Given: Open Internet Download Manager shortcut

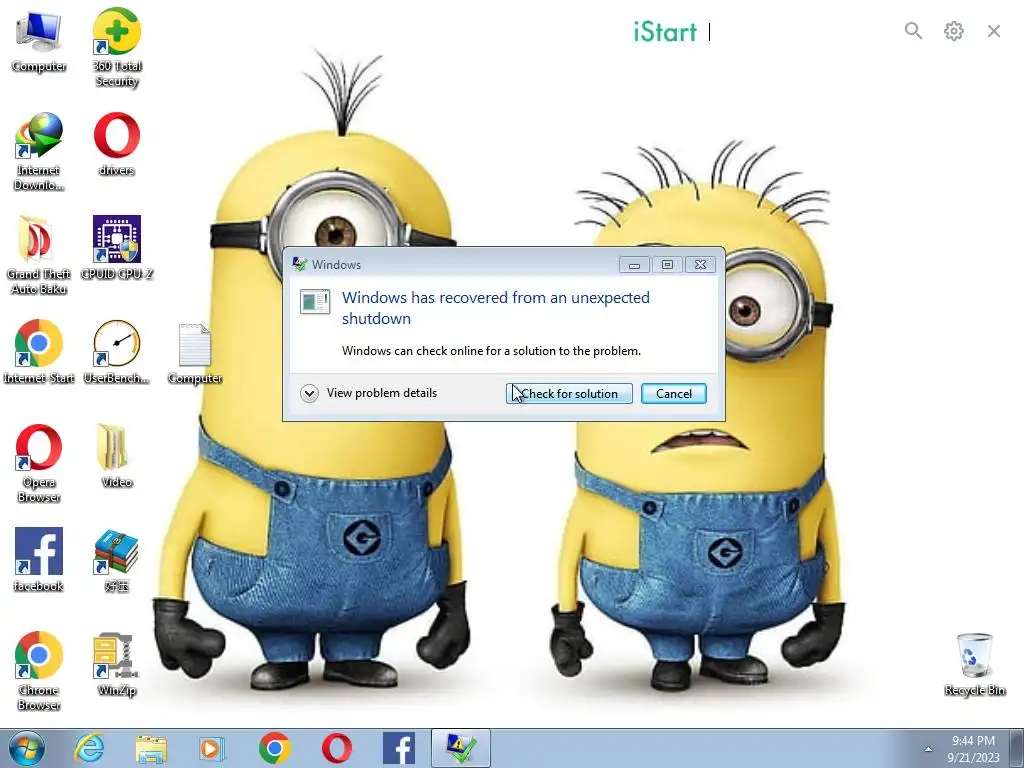Looking at the screenshot, I should tap(39, 152).
